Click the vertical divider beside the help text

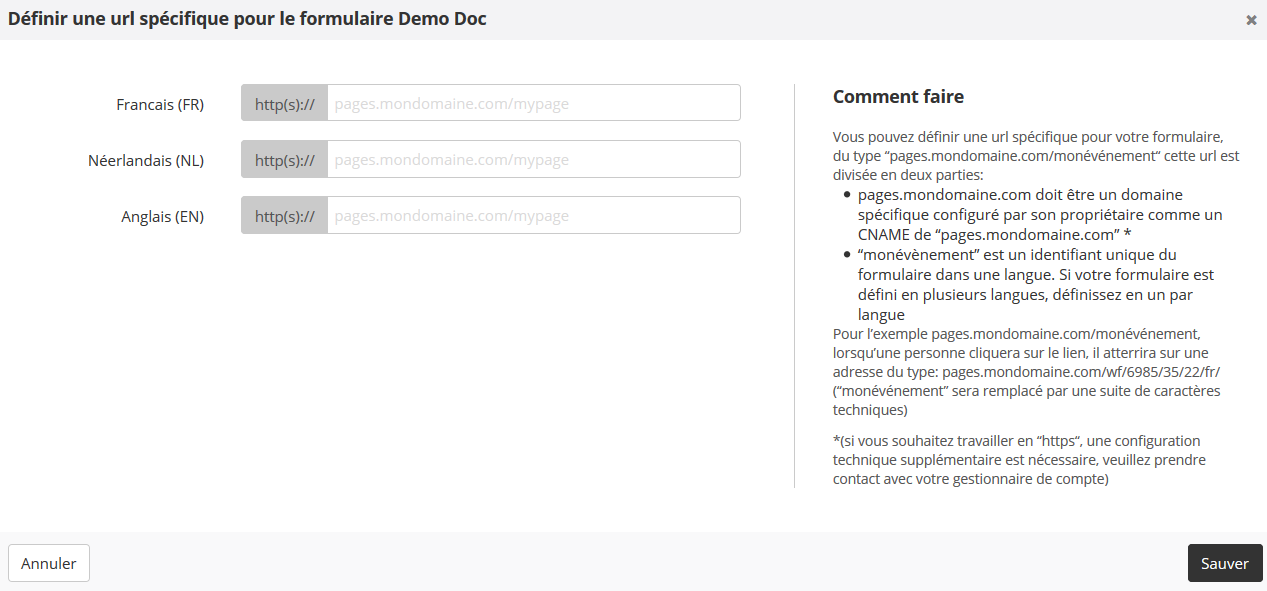[794, 286]
